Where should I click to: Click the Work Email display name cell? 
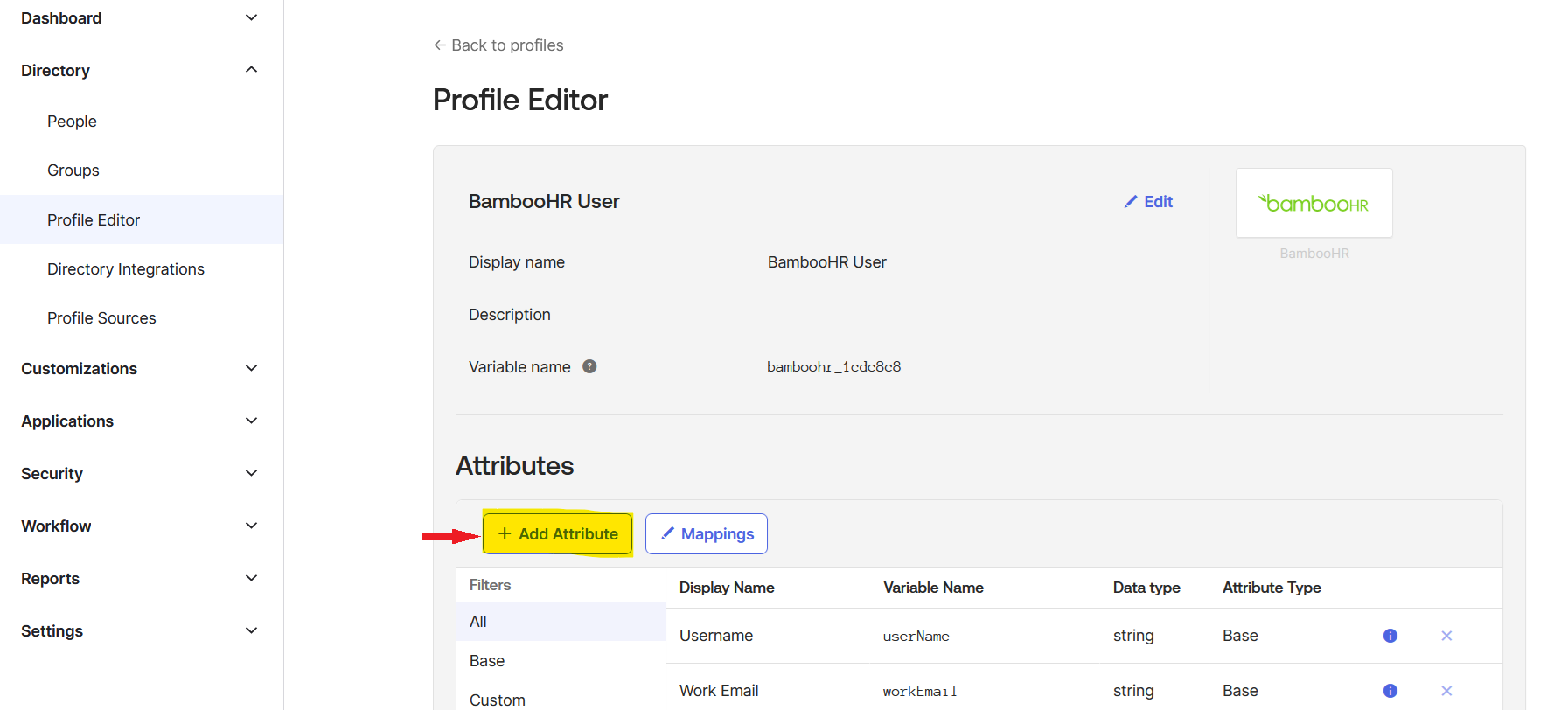coord(719,691)
